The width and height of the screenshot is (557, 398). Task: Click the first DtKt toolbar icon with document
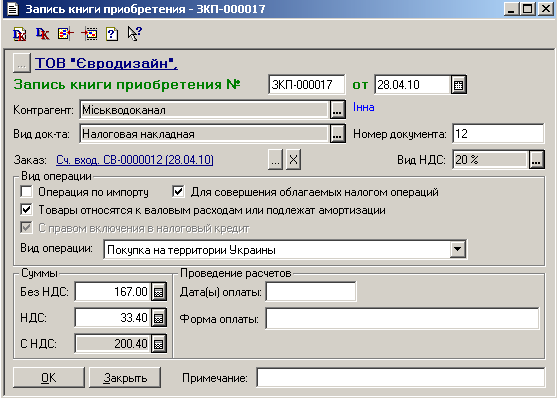pyautogui.click(x=20, y=34)
